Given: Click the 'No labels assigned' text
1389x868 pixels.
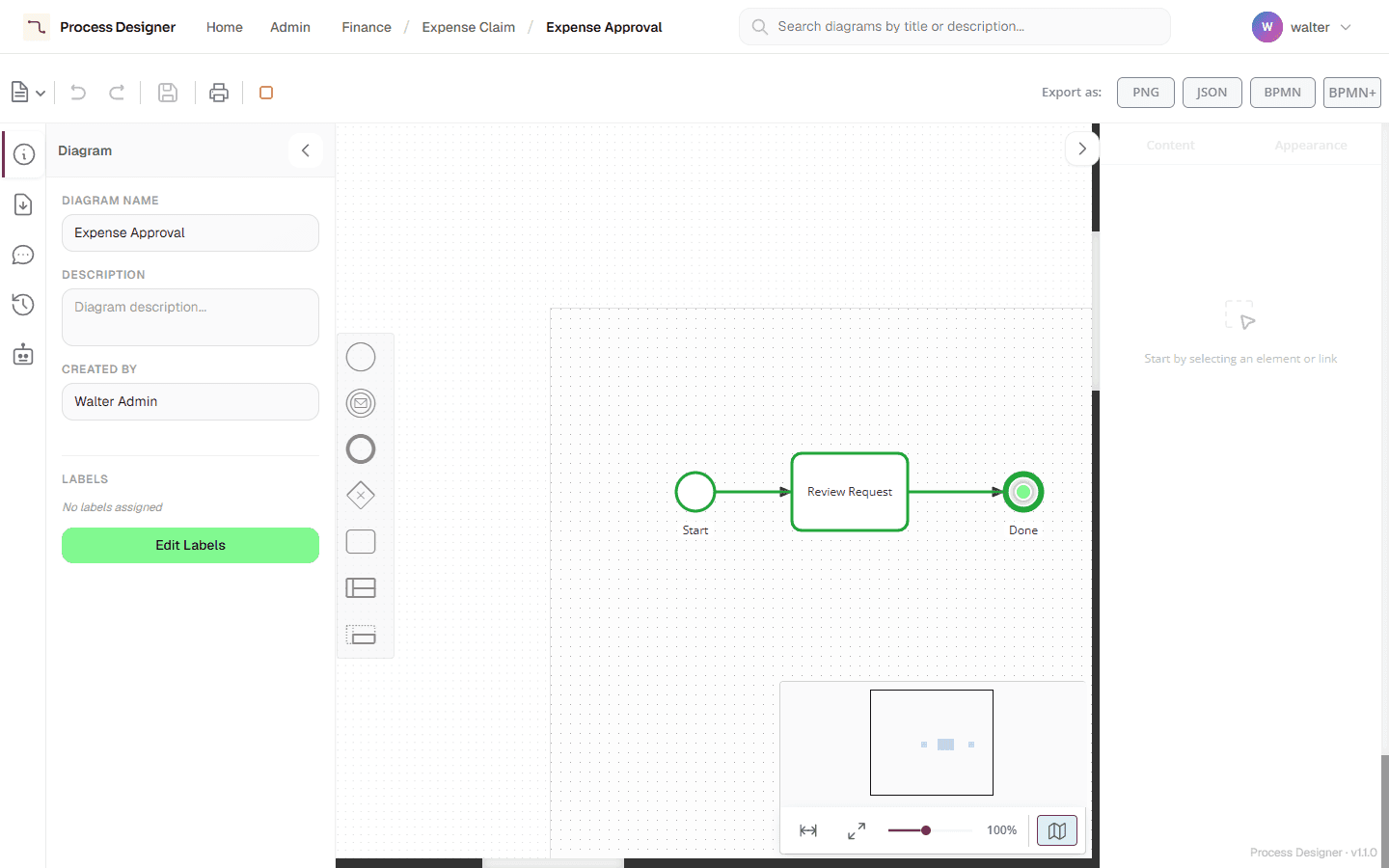Looking at the screenshot, I should pyautogui.click(x=112, y=507).
